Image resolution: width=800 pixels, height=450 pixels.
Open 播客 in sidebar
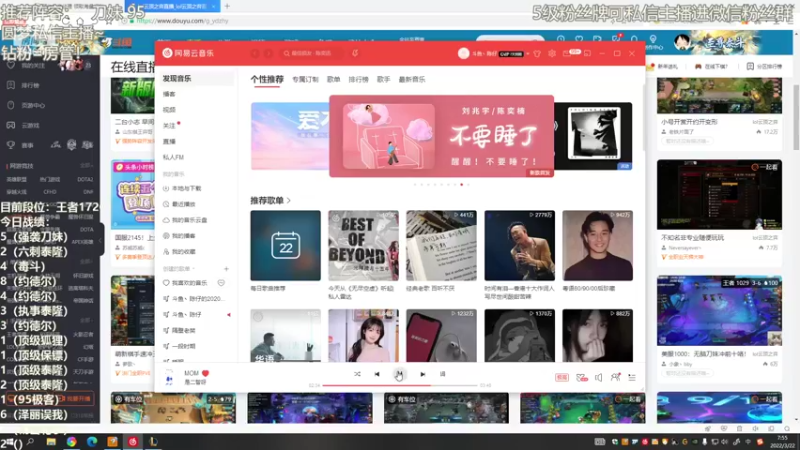(169, 94)
